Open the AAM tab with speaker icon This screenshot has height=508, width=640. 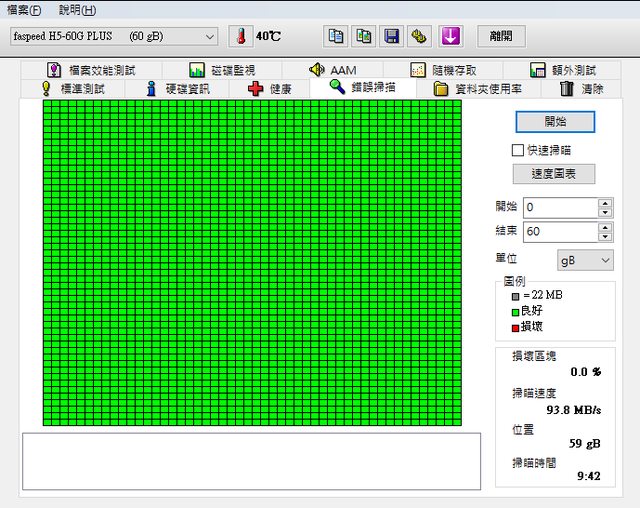(332, 70)
